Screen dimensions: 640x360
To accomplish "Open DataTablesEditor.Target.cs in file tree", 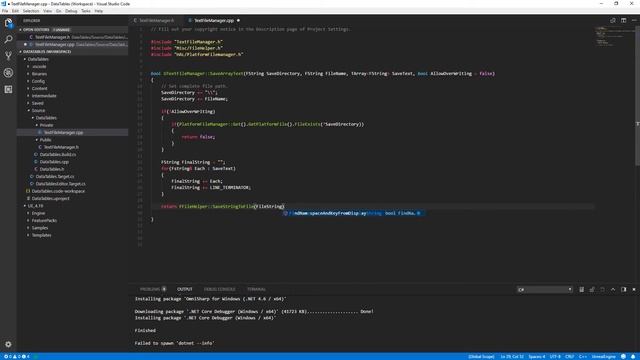I will (60, 184).
